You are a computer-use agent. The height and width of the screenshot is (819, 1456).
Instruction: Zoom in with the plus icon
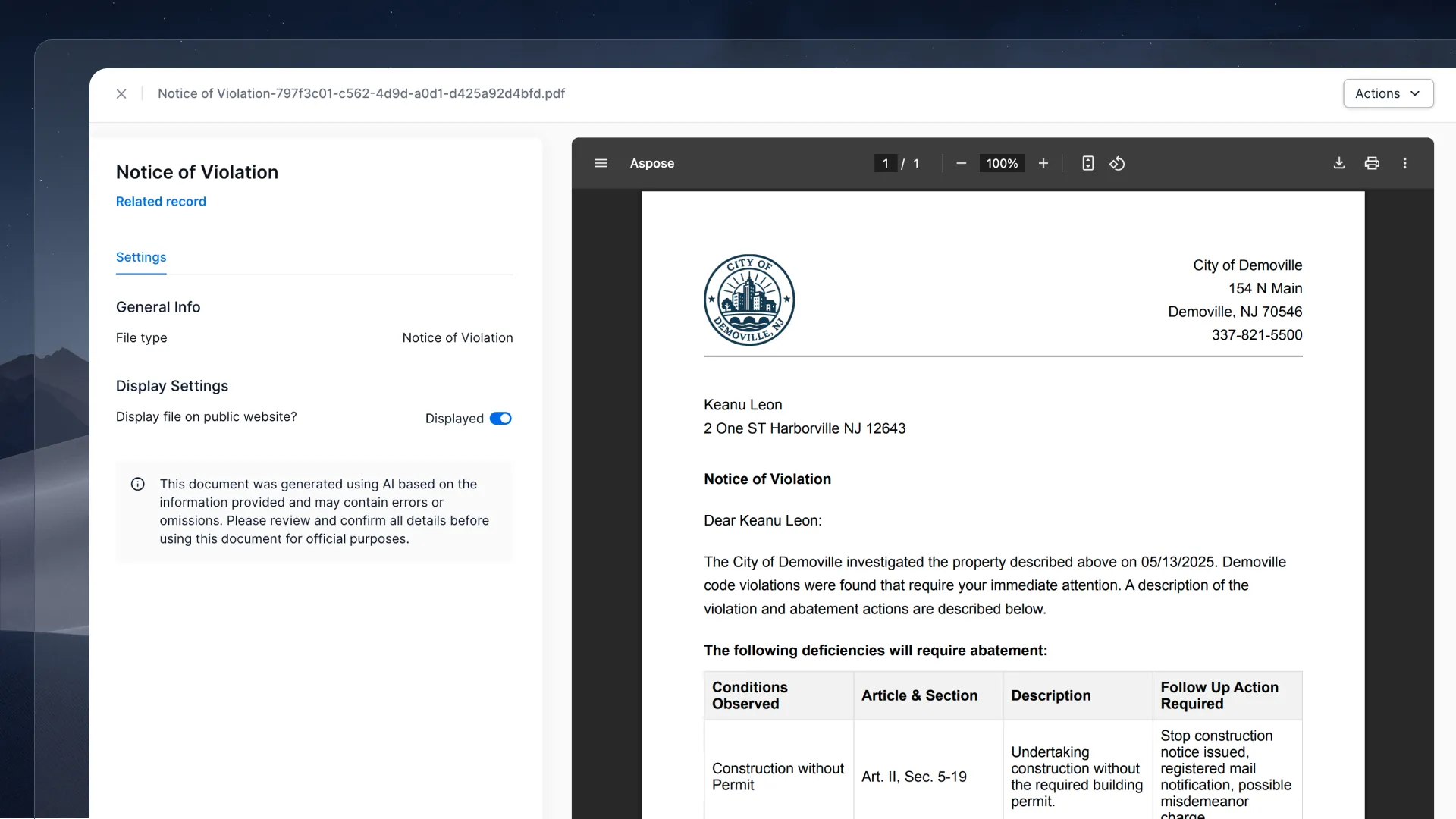[x=1043, y=163]
